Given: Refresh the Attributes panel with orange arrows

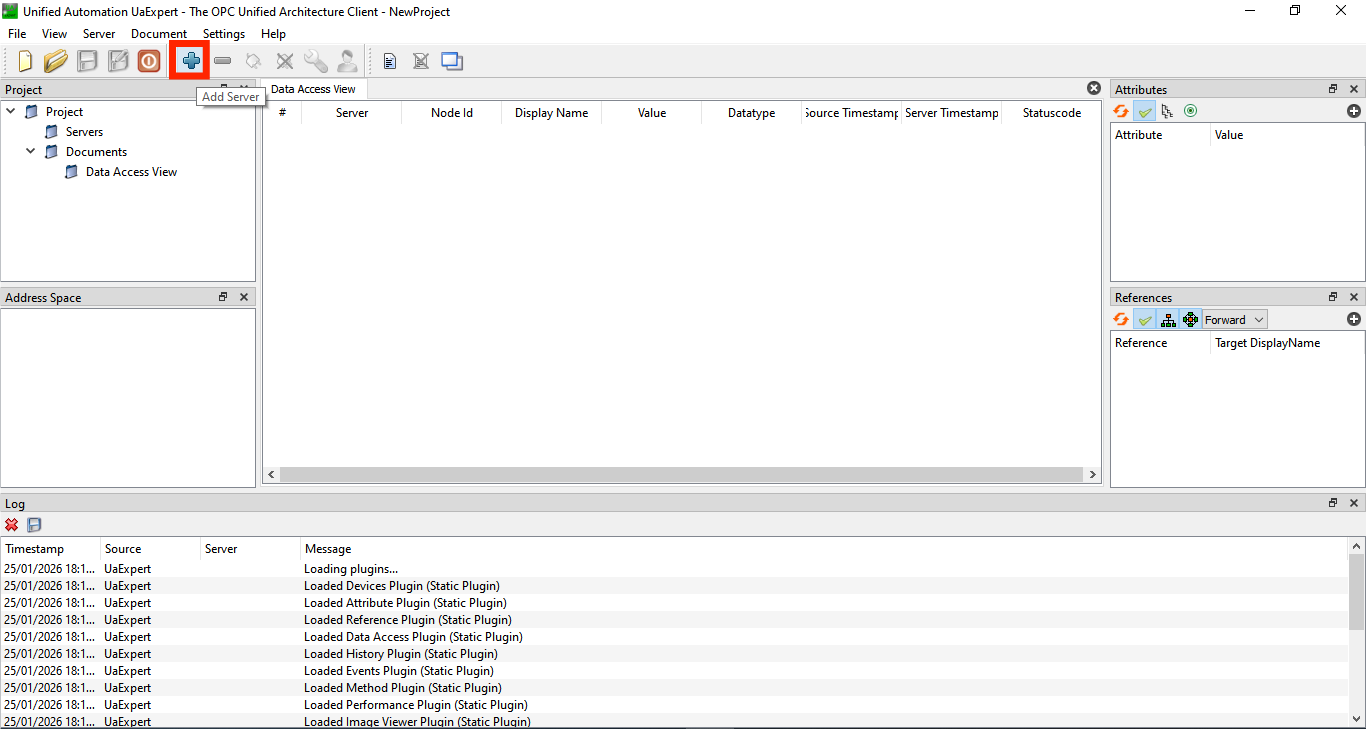Looking at the screenshot, I should coord(1122,111).
